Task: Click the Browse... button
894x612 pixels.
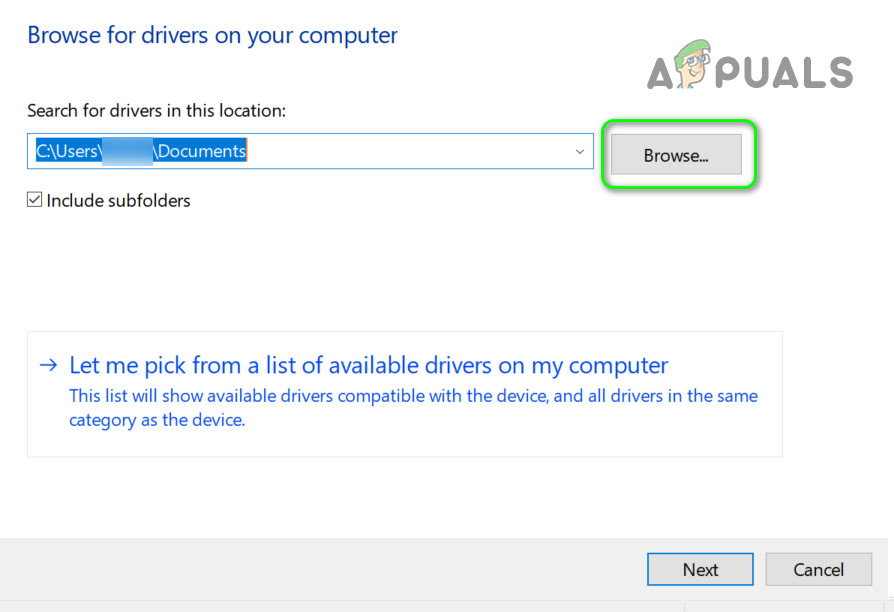Action: [676, 155]
